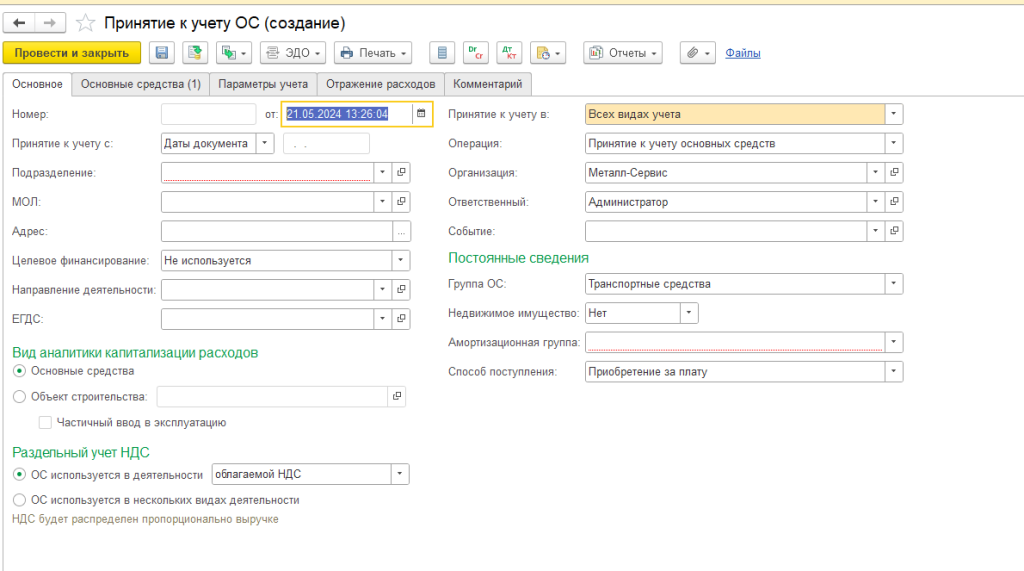Open the Печать menu button

(x=373, y=53)
